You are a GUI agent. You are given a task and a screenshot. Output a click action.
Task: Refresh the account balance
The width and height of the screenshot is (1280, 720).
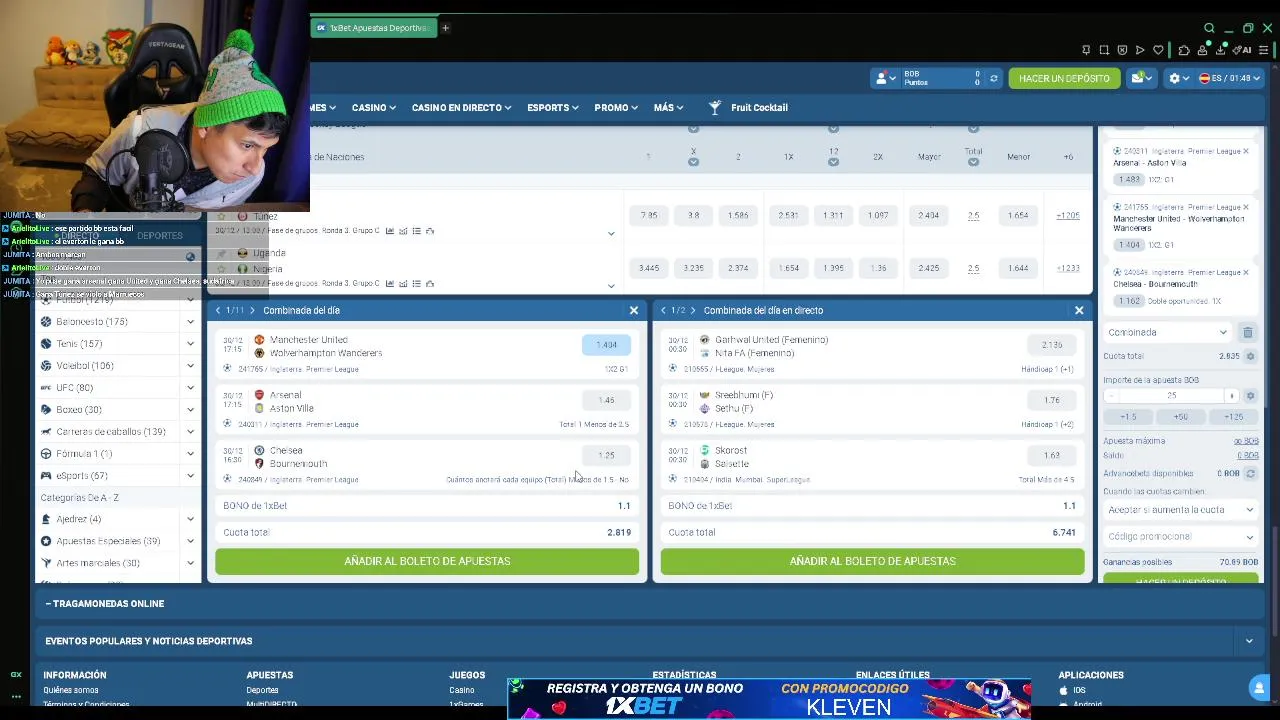993,78
